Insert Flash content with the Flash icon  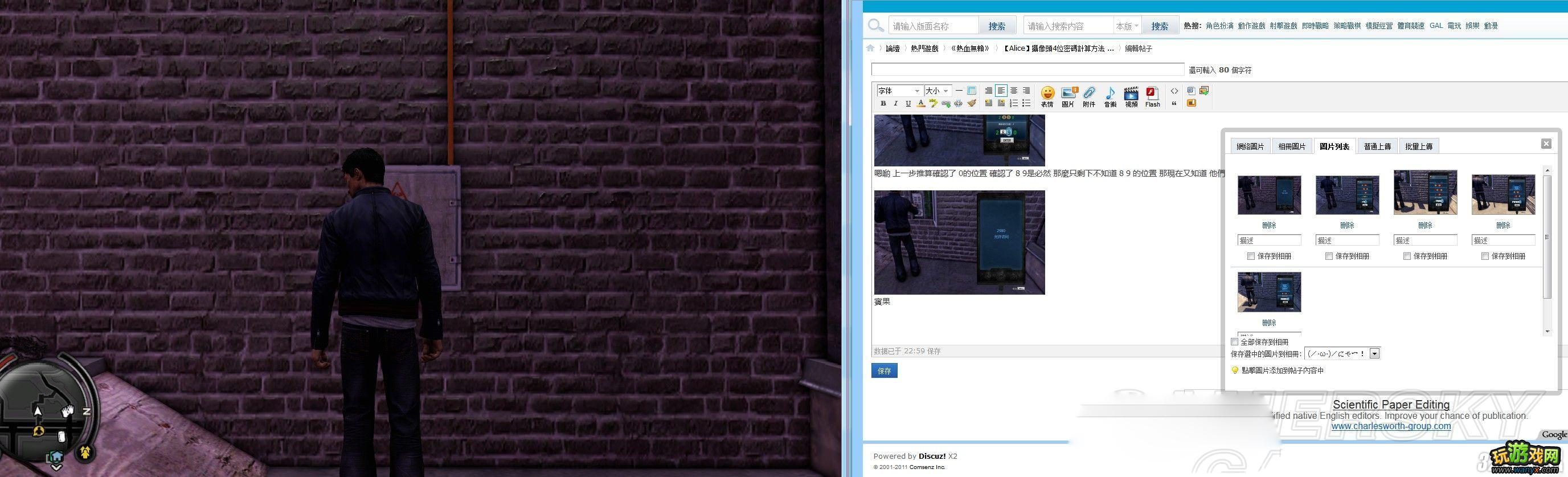tap(1152, 96)
